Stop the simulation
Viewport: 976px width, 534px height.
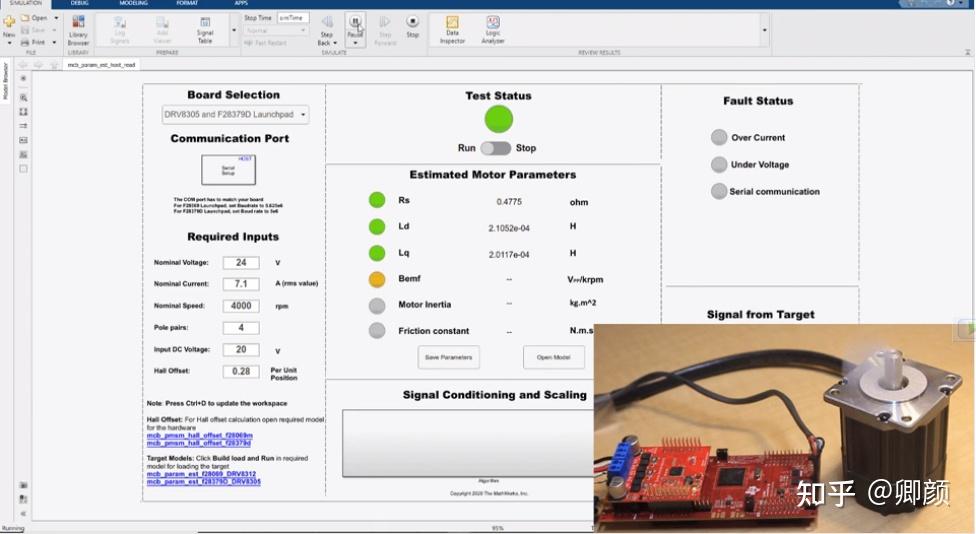click(x=413, y=26)
